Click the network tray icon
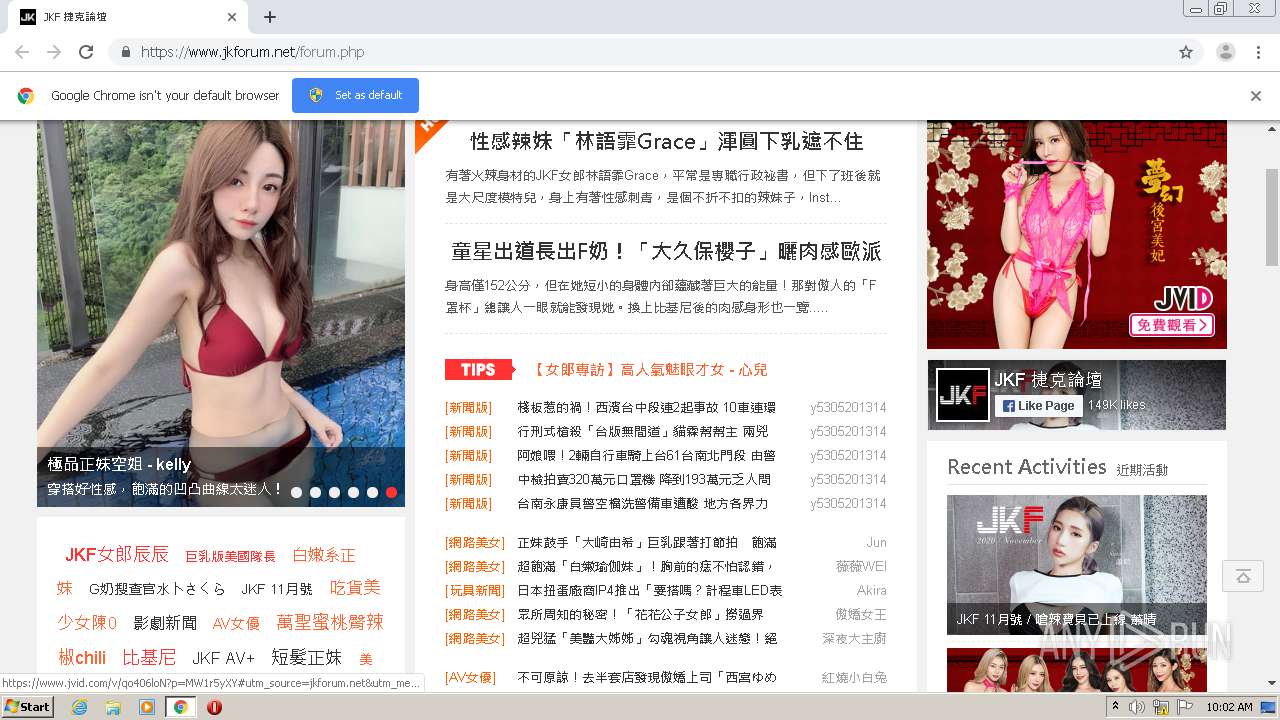The image size is (1280, 720). [x=1161, y=707]
